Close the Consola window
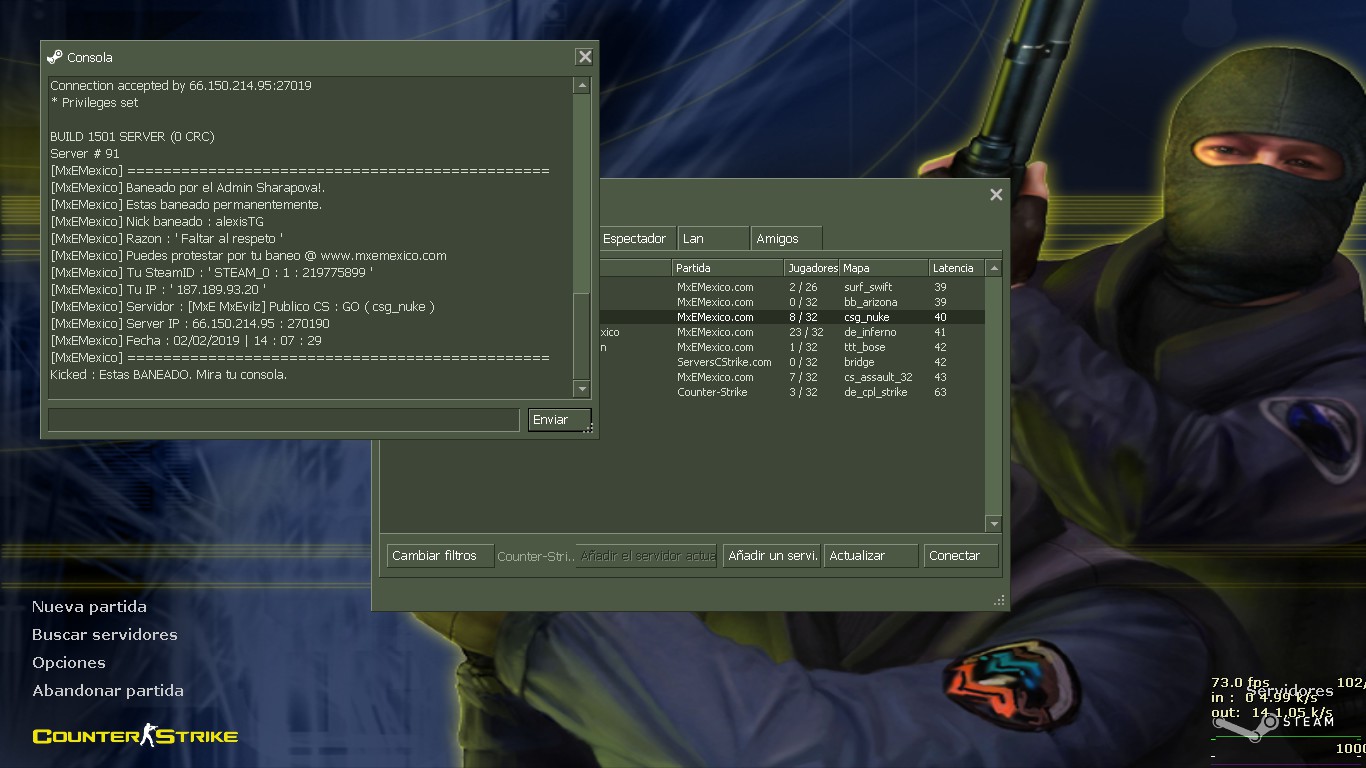 coord(584,57)
